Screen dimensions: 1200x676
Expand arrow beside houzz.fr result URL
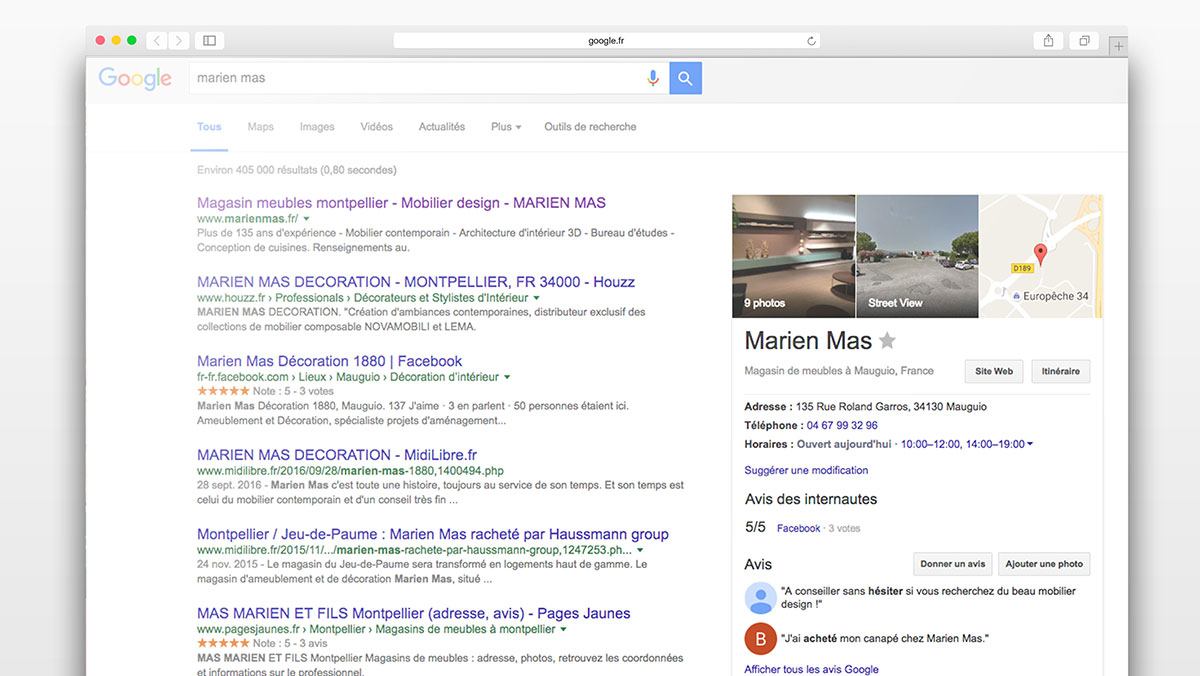coord(537,298)
